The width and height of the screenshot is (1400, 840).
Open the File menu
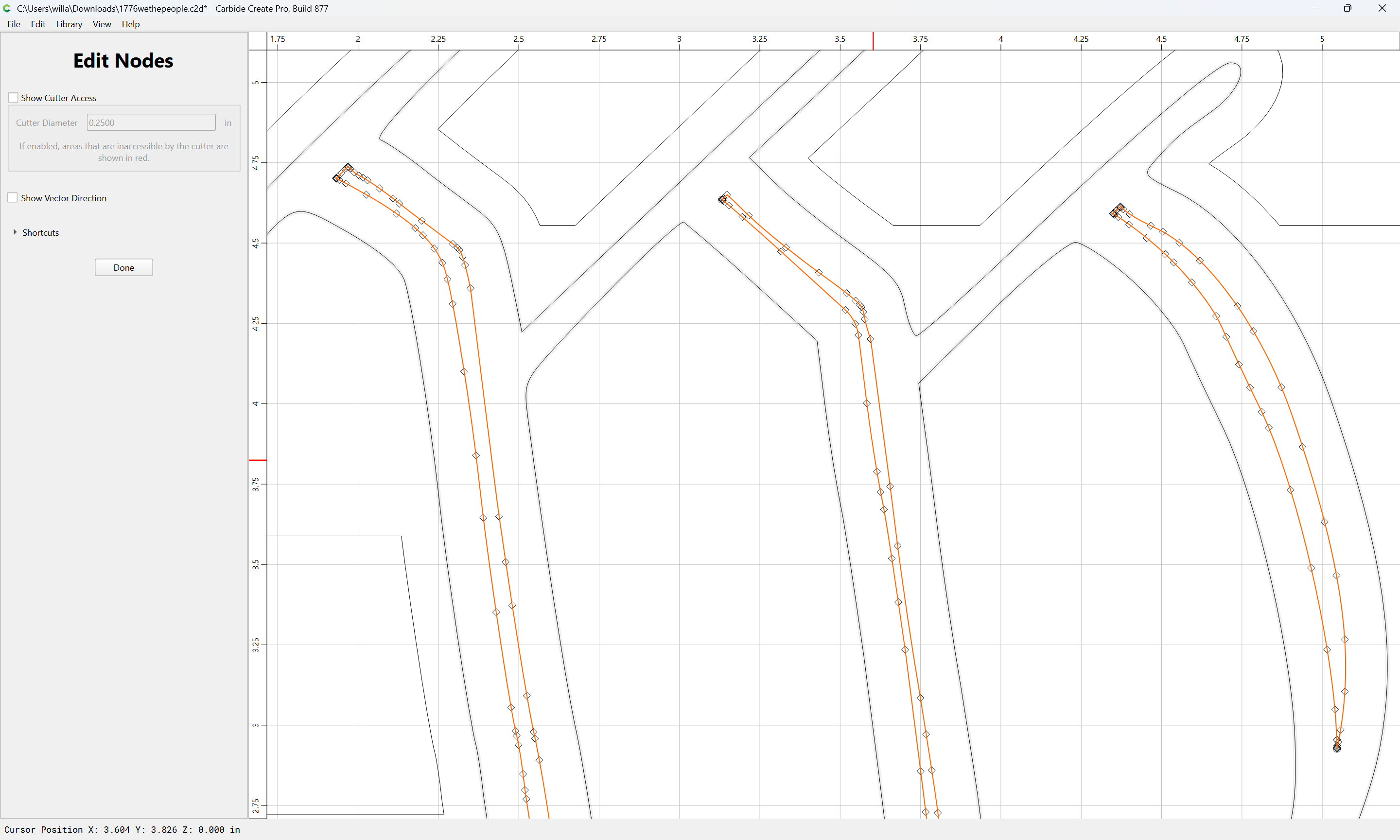(14, 24)
